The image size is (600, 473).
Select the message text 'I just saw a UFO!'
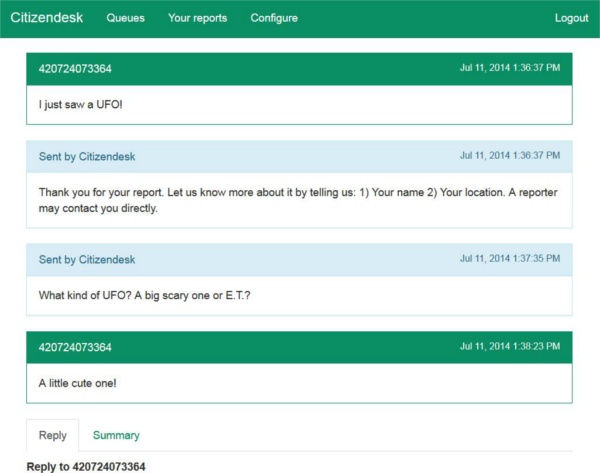(80, 104)
